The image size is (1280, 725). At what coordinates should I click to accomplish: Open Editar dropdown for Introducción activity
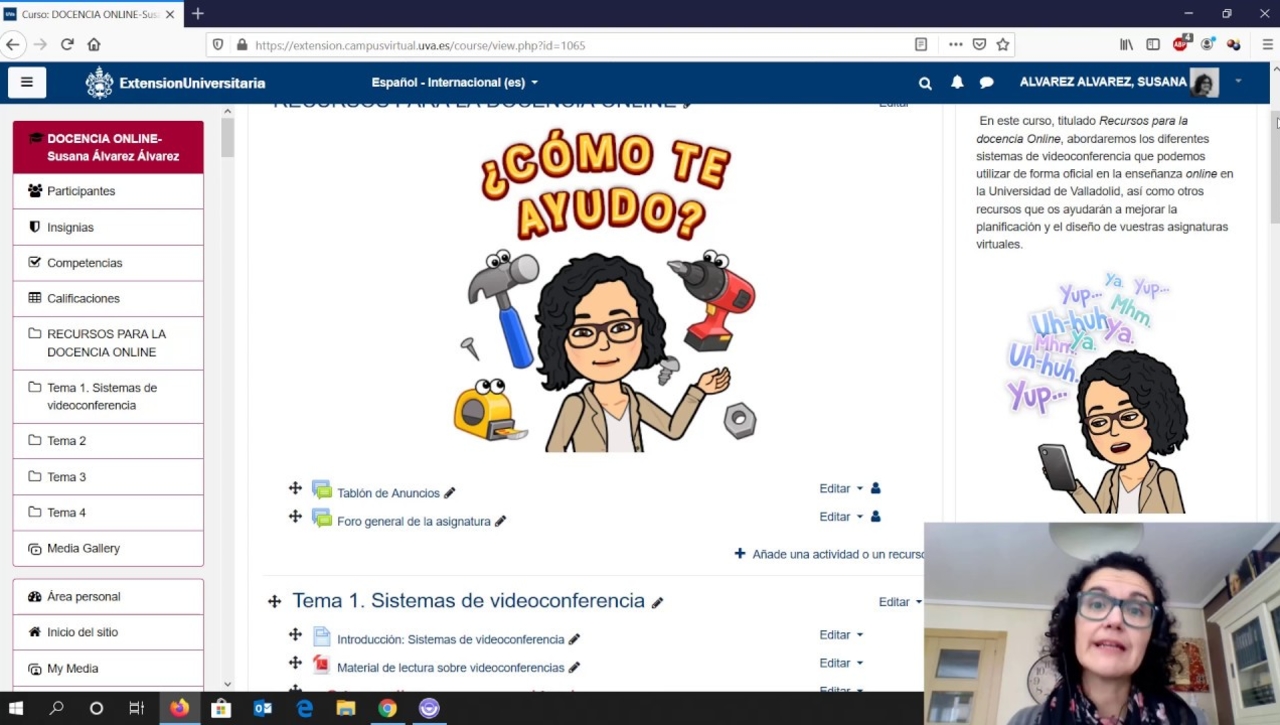(841, 634)
